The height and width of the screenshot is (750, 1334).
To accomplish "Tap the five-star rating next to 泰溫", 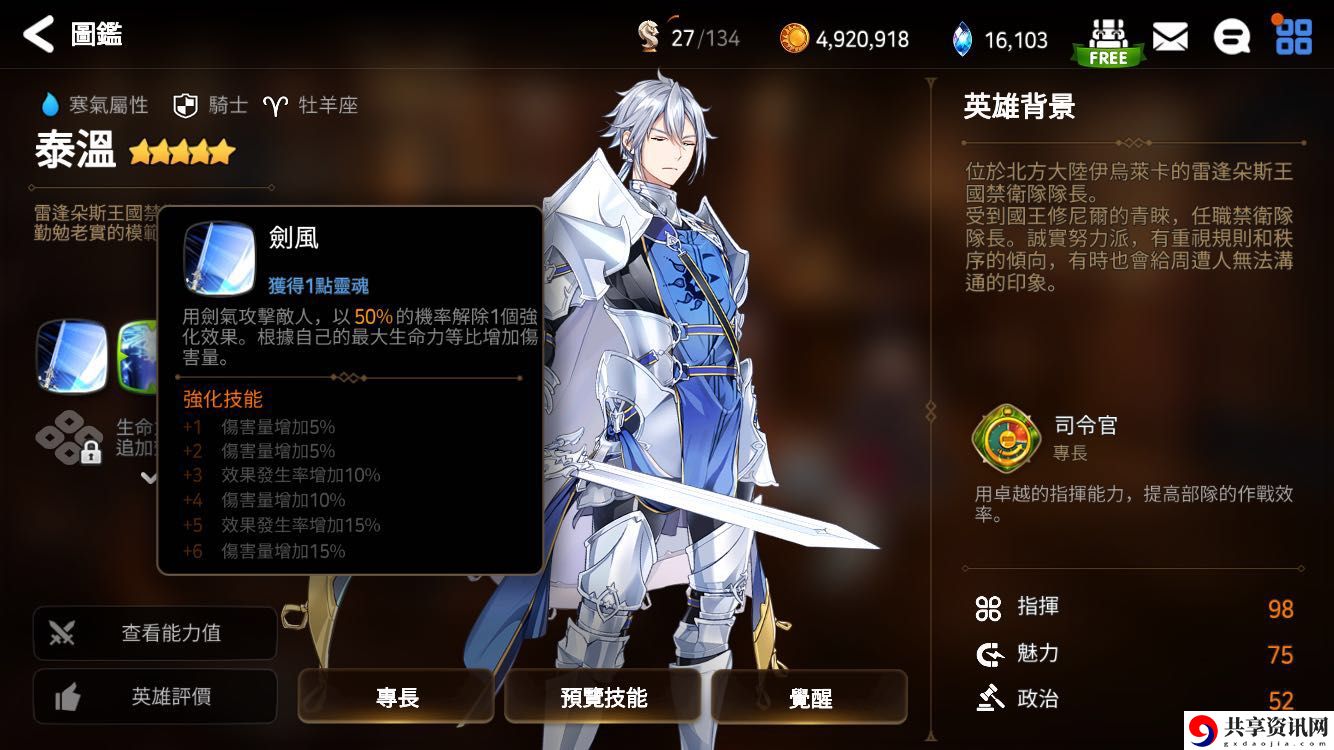I will 182,152.
